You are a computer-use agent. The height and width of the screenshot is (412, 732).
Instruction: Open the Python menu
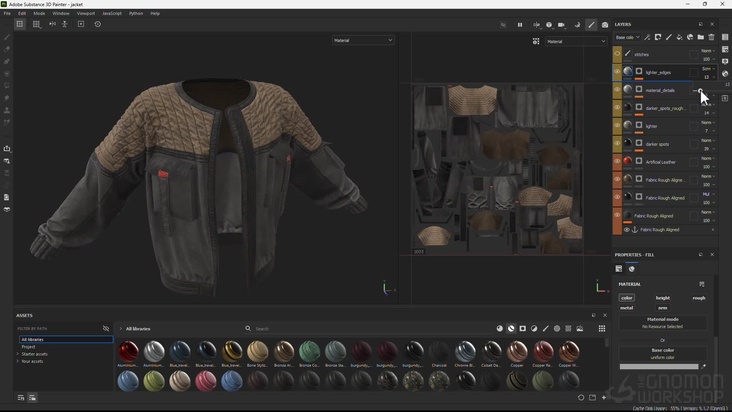[x=136, y=14]
